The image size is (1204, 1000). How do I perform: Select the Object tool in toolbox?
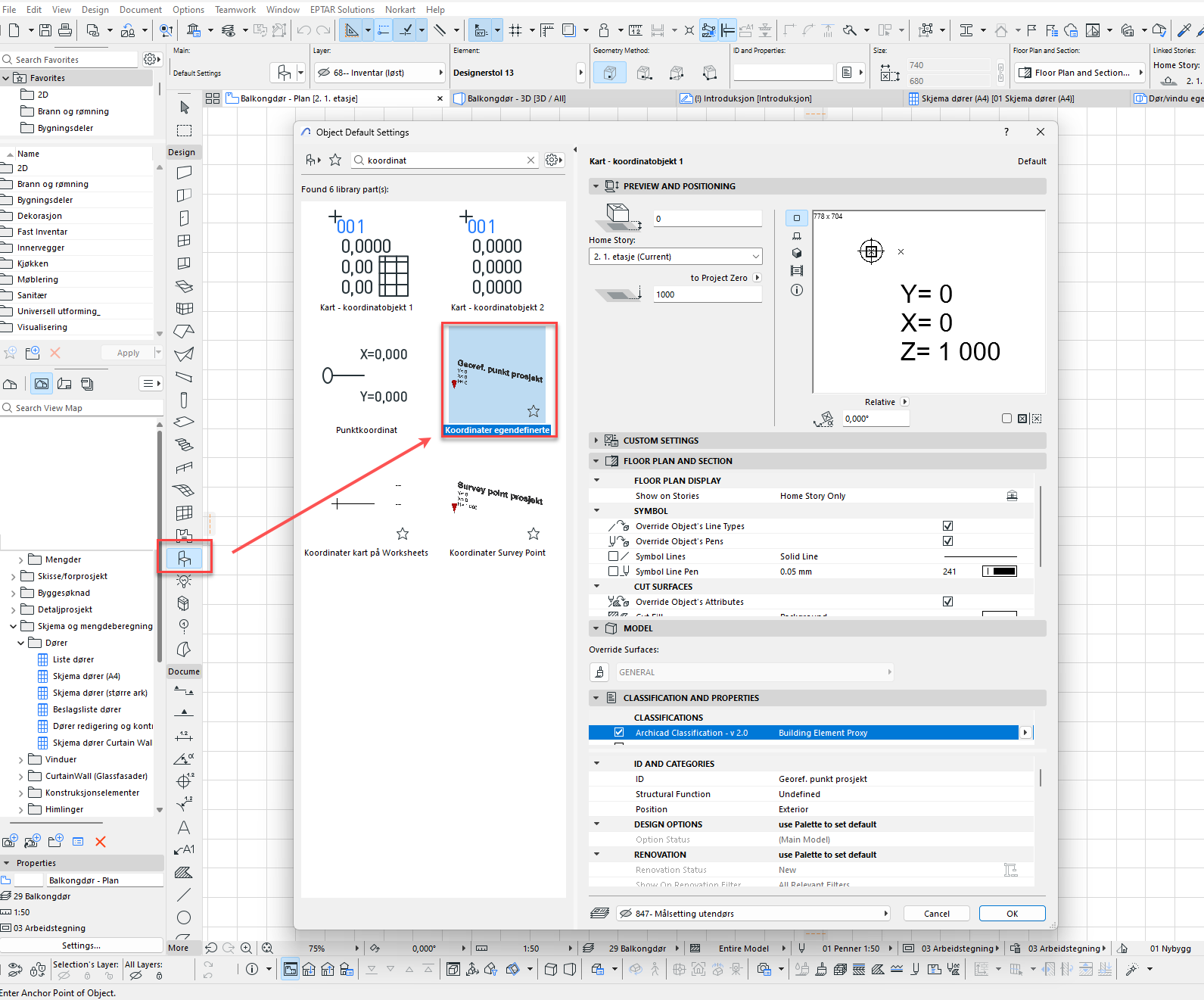click(184, 558)
